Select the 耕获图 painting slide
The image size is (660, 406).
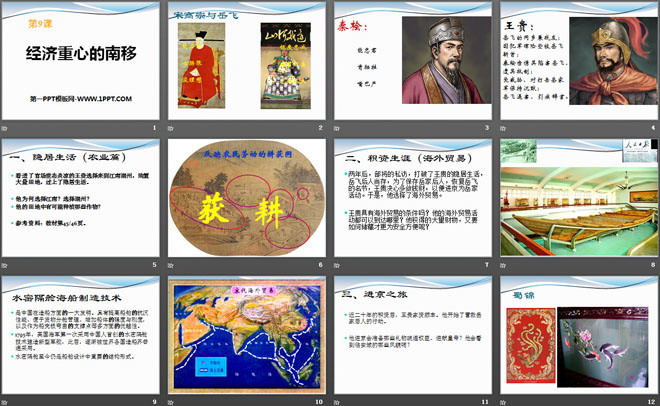(x=247, y=198)
